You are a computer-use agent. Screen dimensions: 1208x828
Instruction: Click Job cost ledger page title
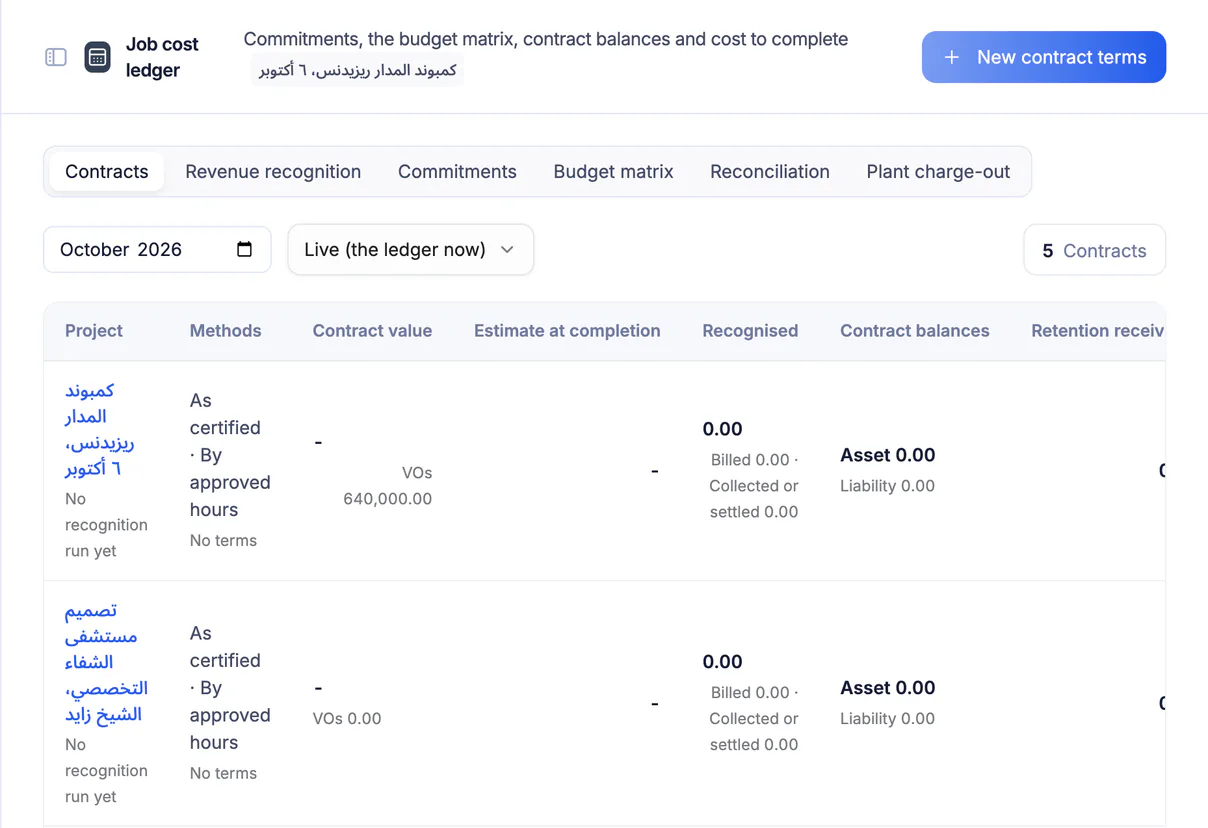[162, 57]
